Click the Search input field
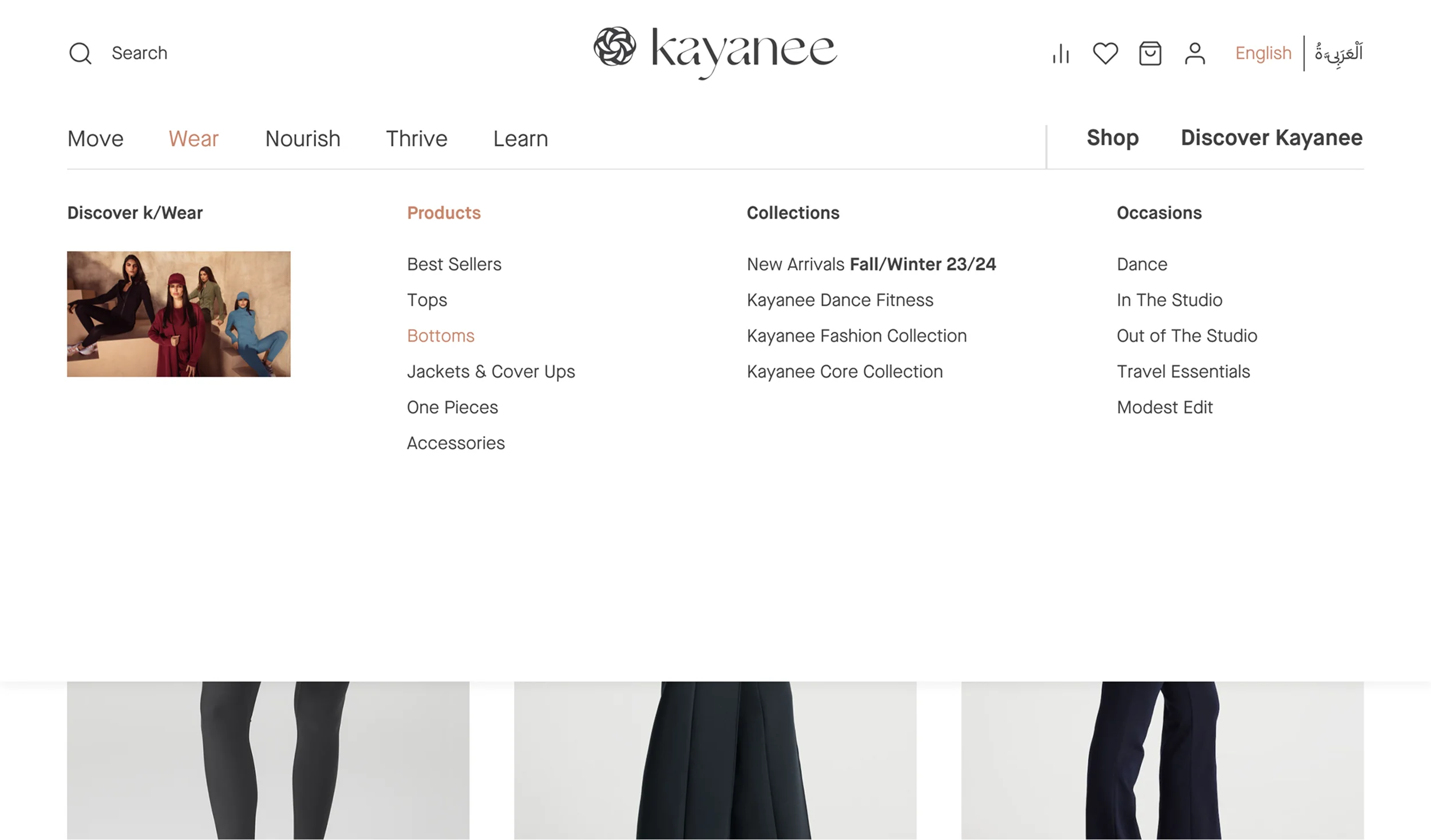 (x=140, y=53)
